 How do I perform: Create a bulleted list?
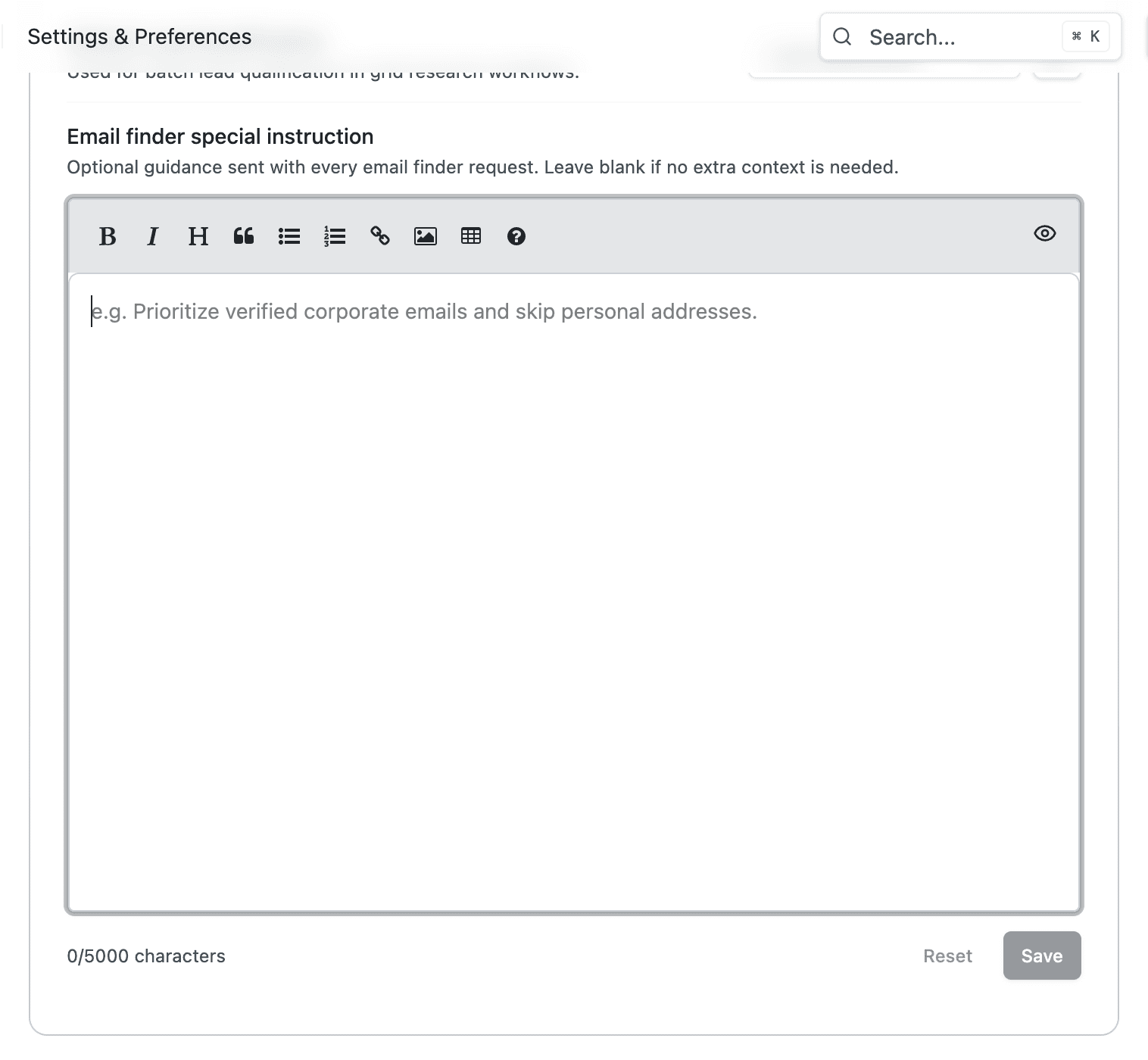(289, 236)
